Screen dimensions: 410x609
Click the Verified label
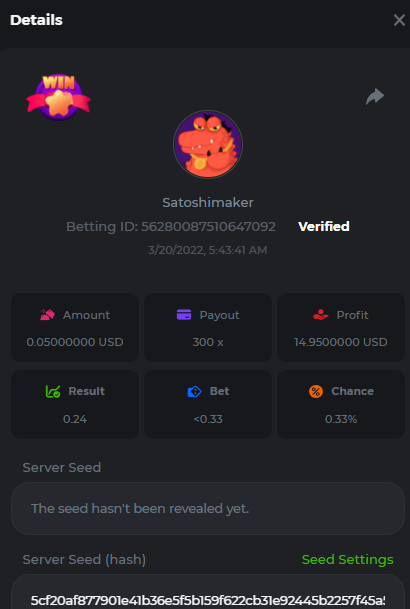click(324, 226)
